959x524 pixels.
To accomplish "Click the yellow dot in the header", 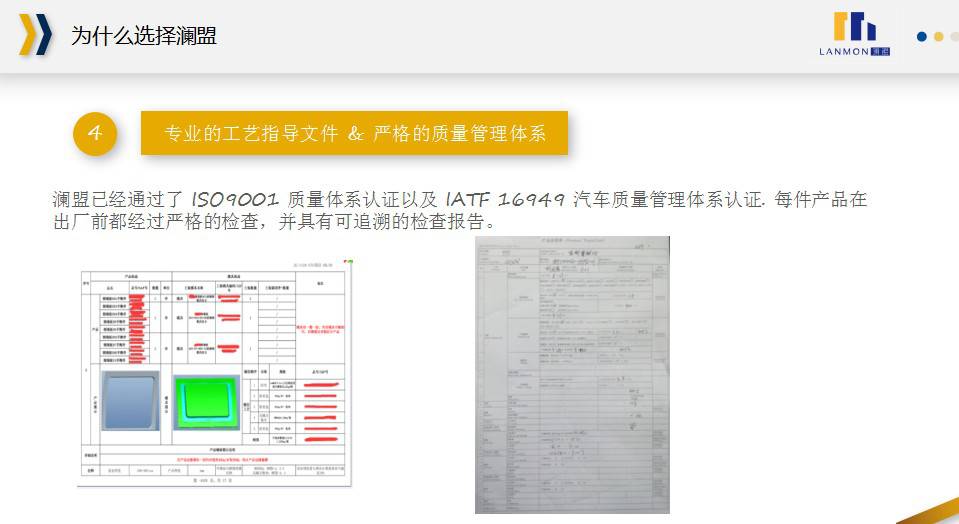I will [938, 37].
